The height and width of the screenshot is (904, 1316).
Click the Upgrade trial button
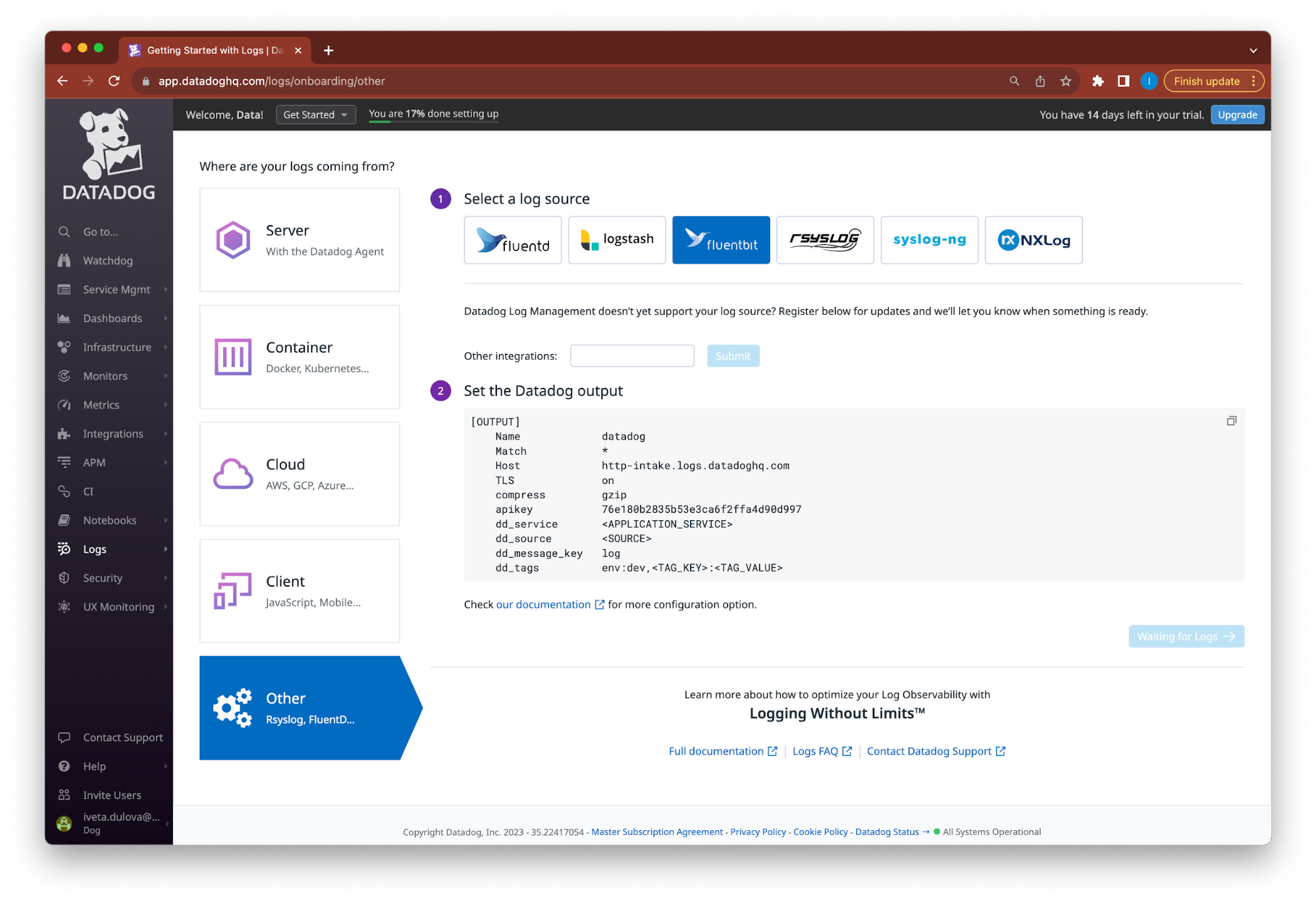(x=1236, y=114)
